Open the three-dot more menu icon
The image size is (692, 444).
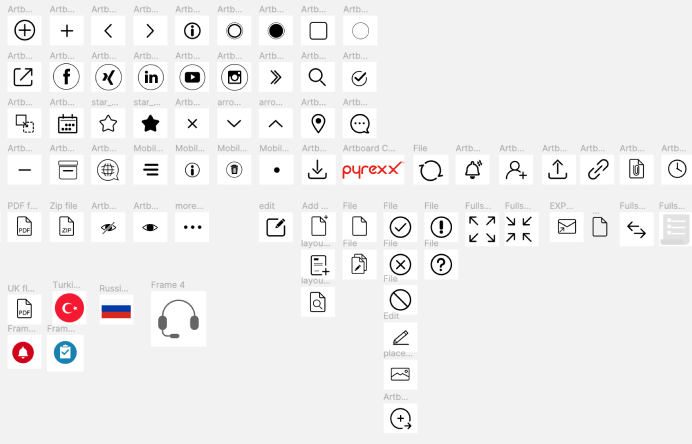[x=192, y=228]
